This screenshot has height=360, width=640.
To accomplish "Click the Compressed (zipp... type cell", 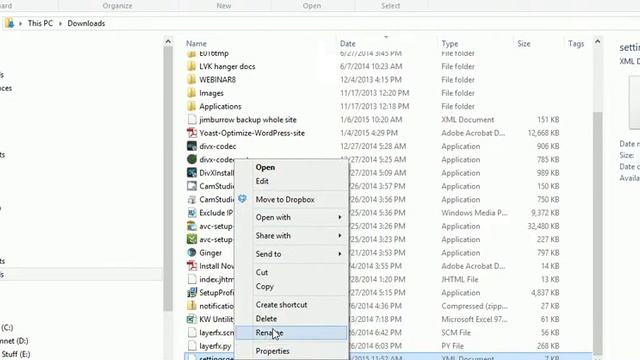I will click(474, 306).
